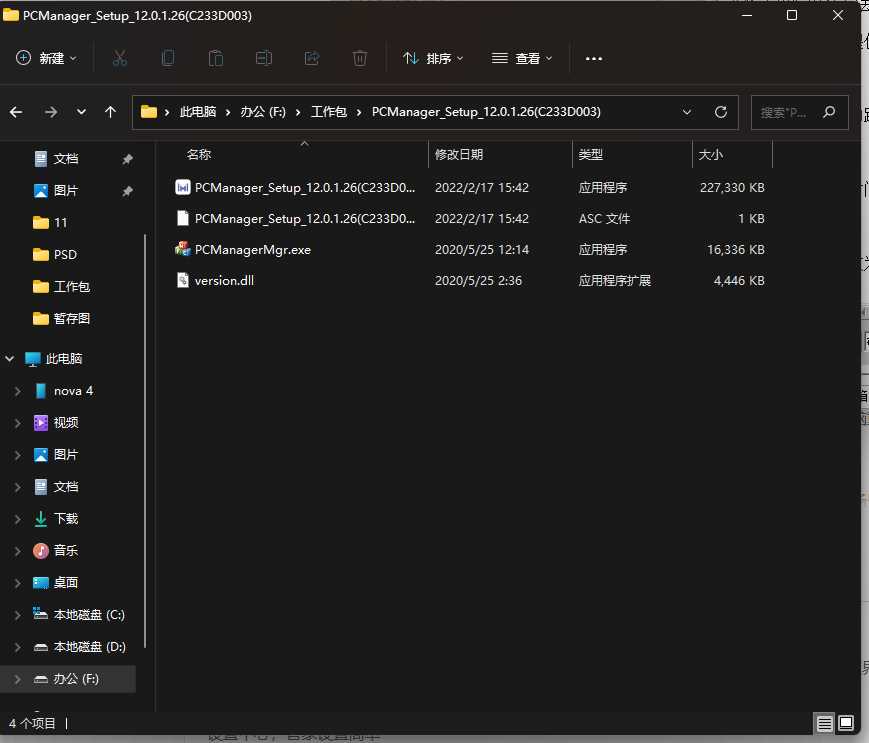Viewport: 869px width, 743px height.
Task: Maximize the Explorer window
Action: pyautogui.click(x=792, y=16)
